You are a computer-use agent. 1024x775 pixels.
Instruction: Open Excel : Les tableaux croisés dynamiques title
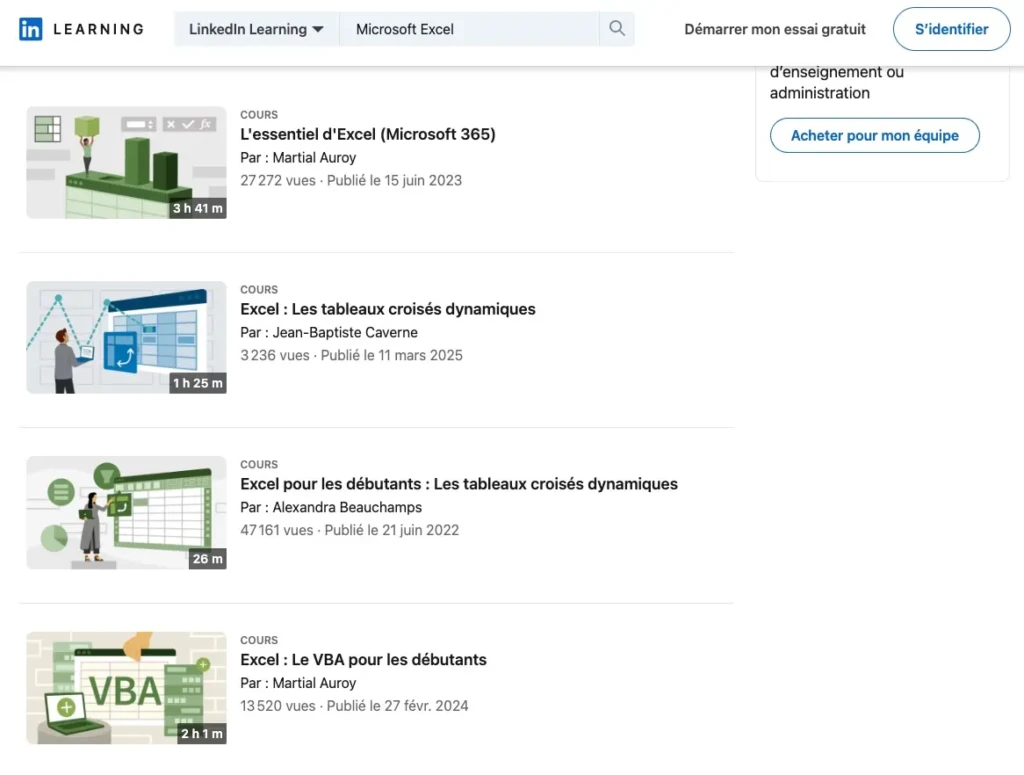(x=388, y=309)
